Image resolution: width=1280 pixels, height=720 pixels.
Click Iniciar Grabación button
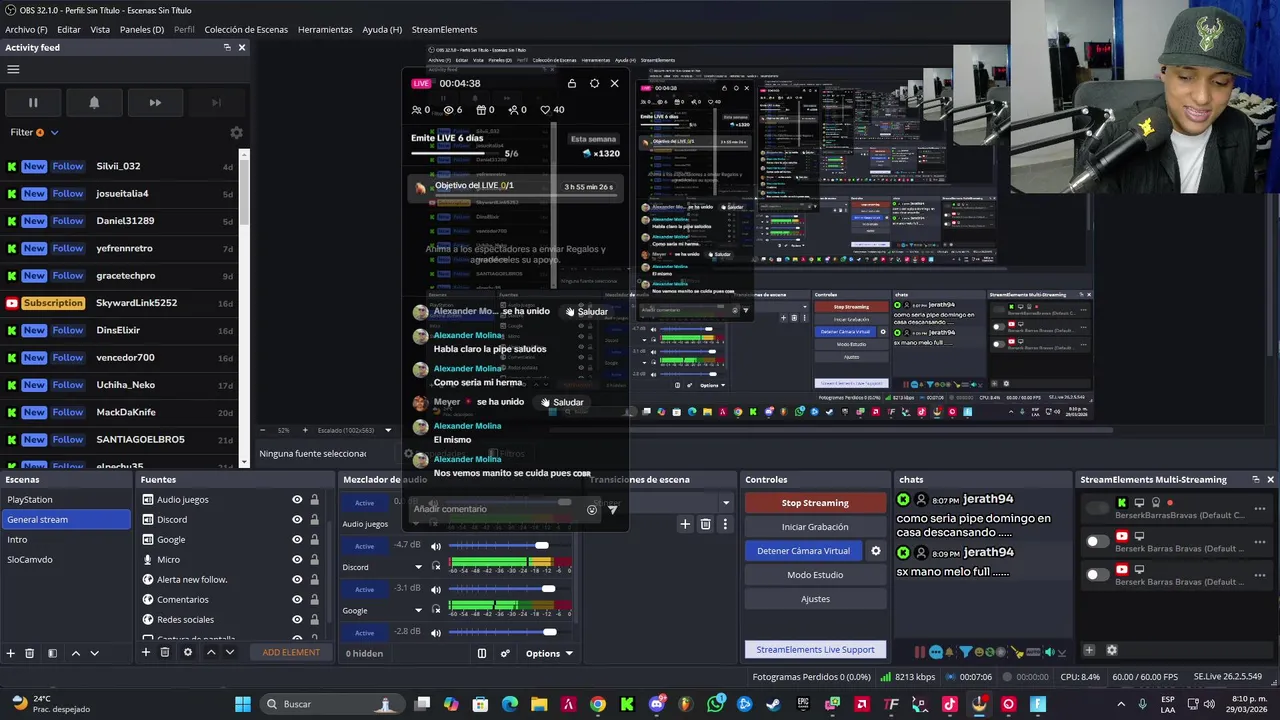[x=815, y=527]
